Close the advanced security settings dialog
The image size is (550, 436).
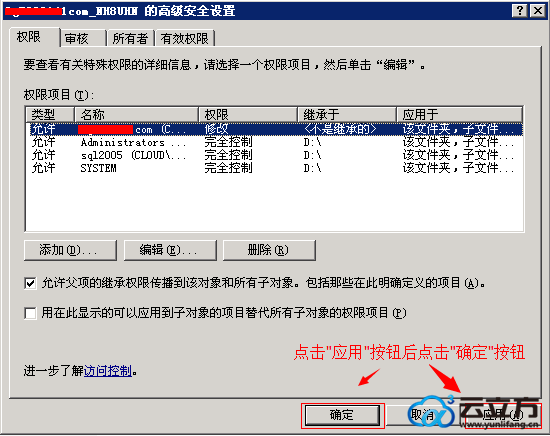[538, 11]
